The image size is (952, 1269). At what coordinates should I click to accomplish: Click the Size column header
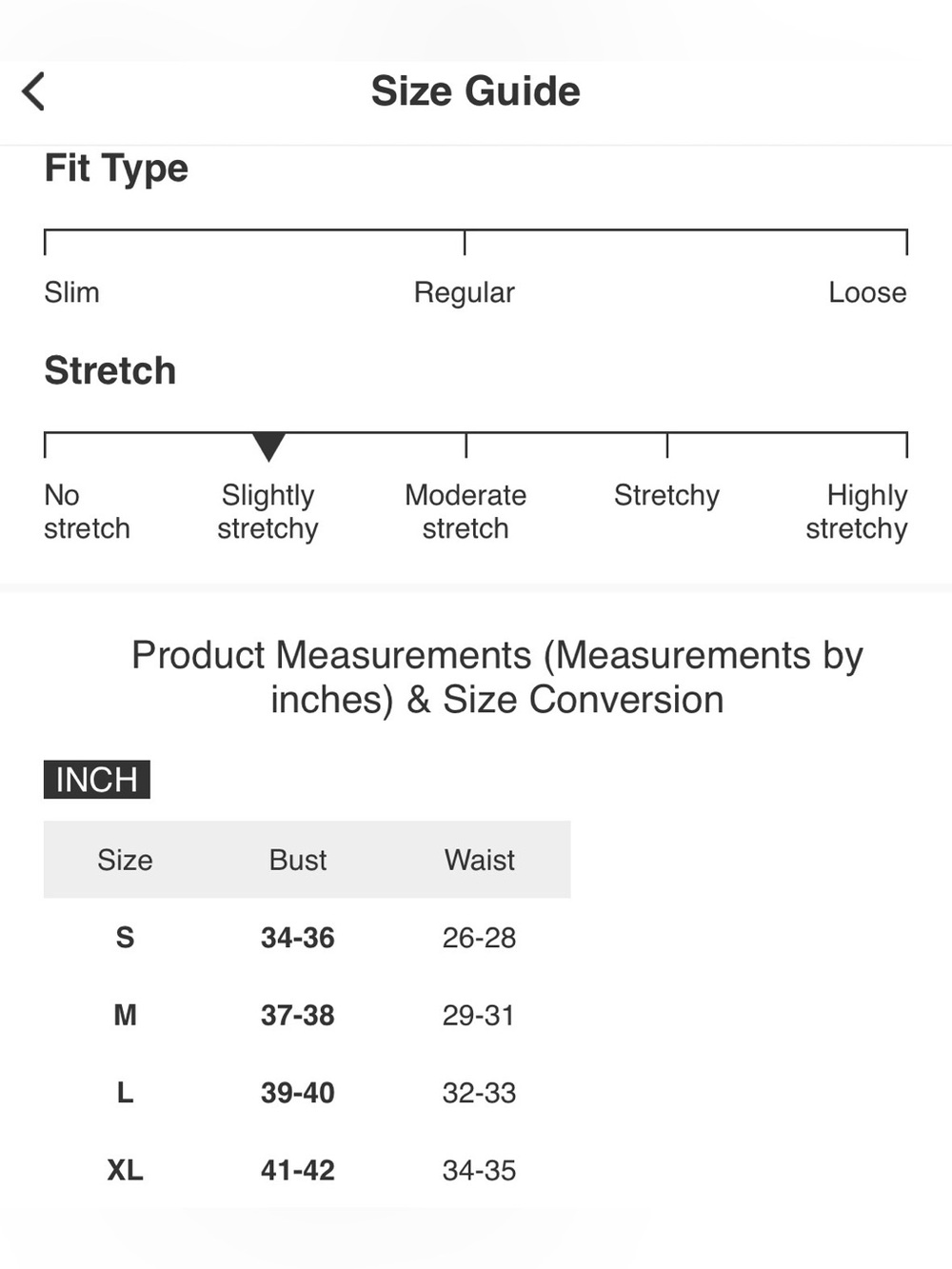pos(125,860)
